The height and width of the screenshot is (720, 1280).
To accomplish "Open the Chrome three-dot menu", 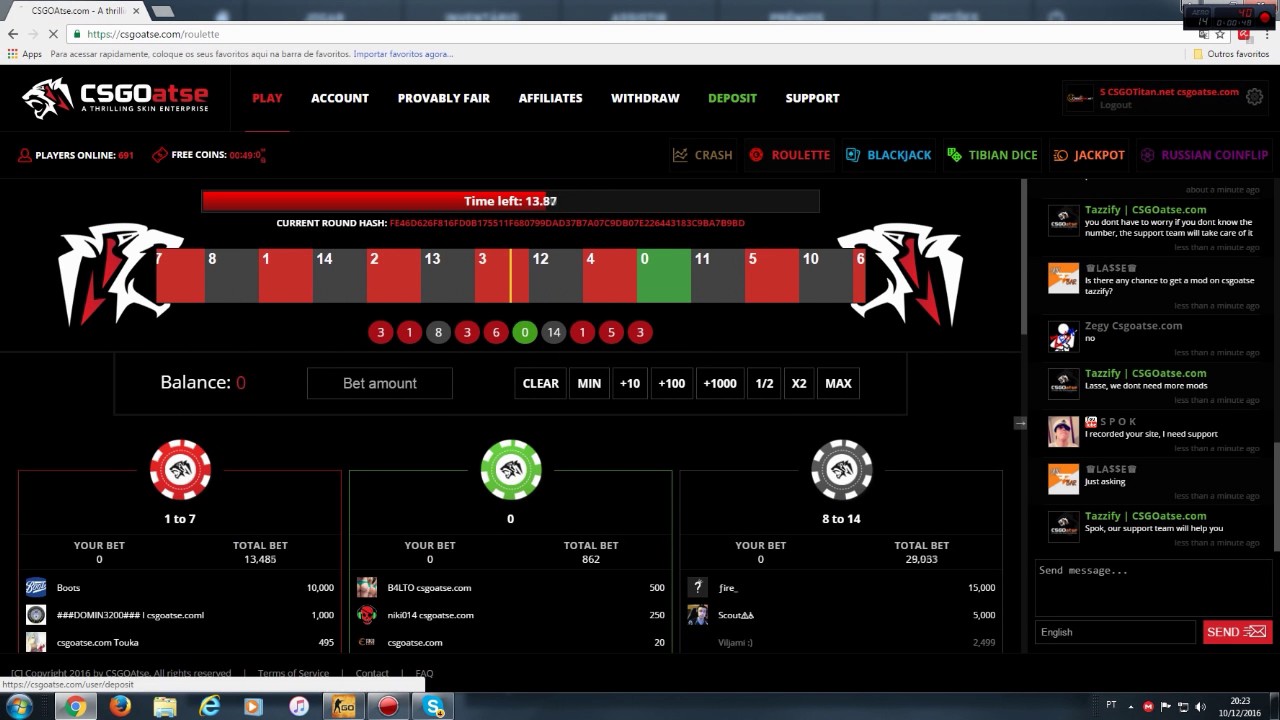I will pos(1266,34).
